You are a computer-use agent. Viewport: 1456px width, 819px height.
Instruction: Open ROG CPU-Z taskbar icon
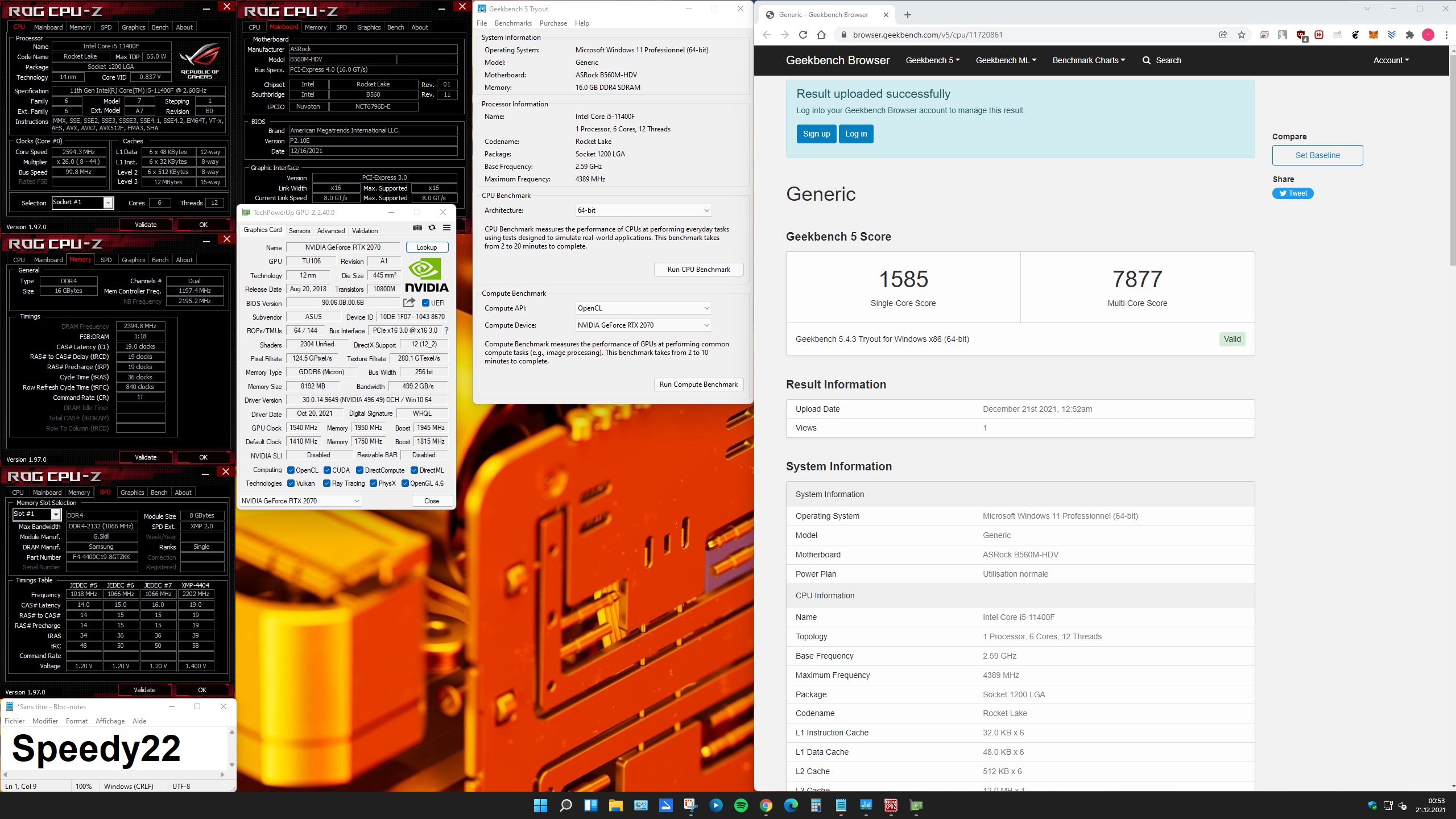click(891, 805)
